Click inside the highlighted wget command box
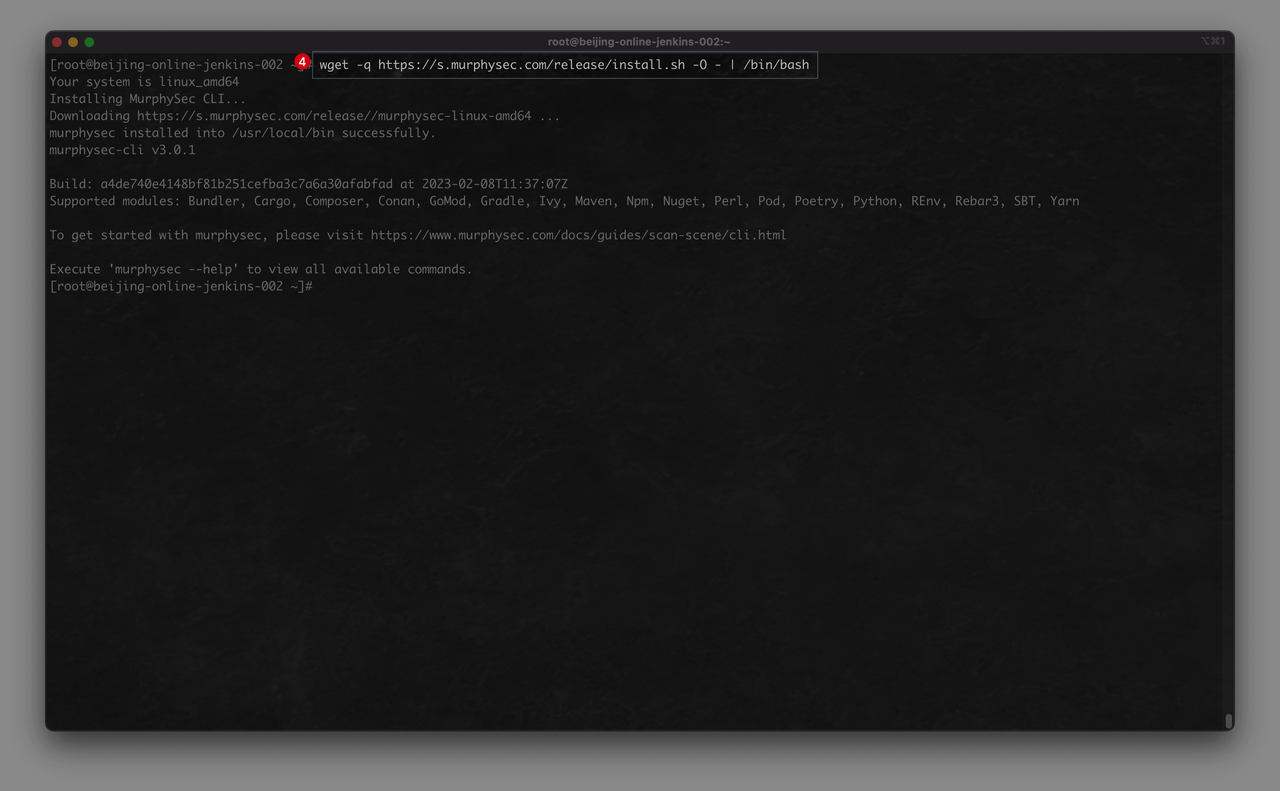 (564, 65)
